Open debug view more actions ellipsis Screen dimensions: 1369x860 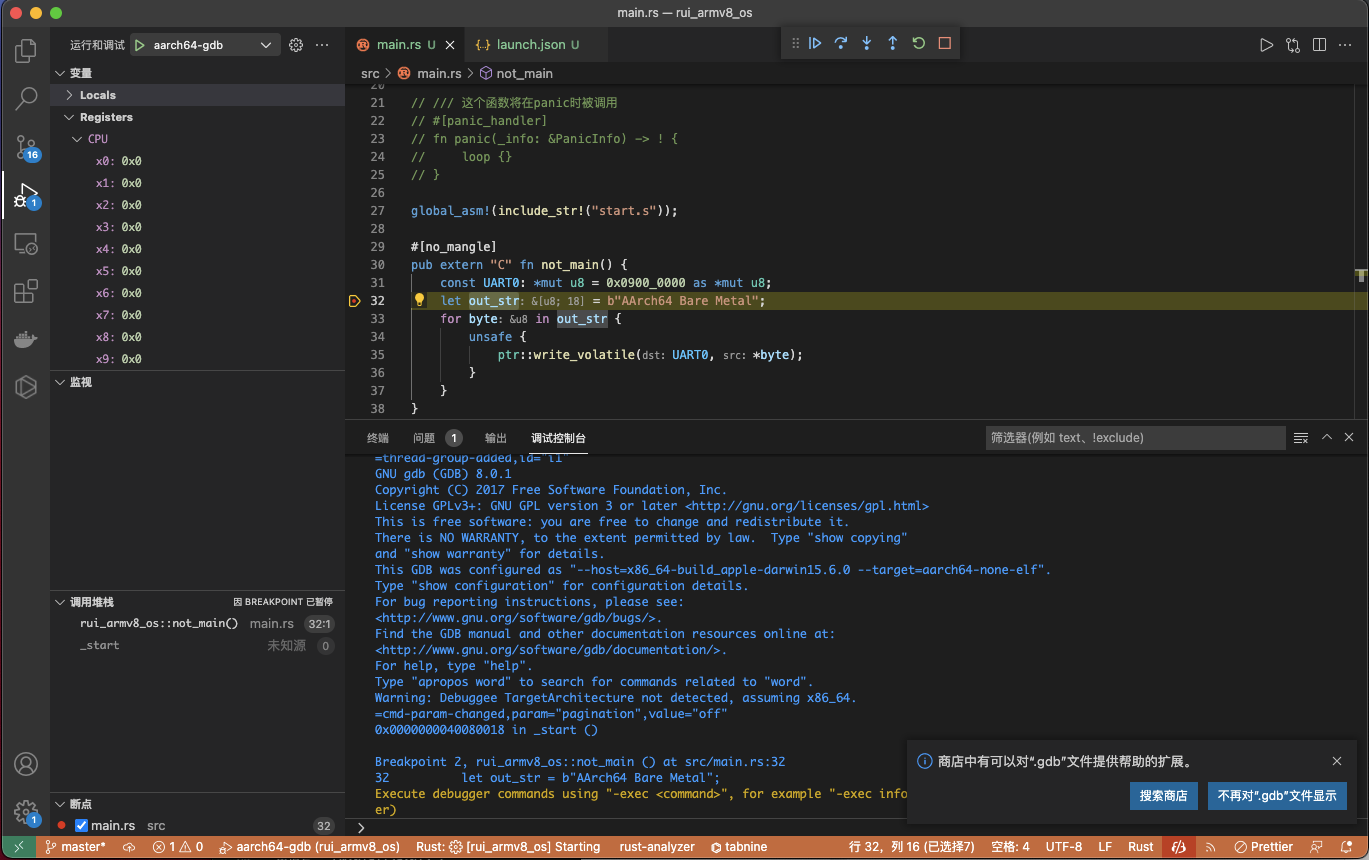(x=322, y=45)
